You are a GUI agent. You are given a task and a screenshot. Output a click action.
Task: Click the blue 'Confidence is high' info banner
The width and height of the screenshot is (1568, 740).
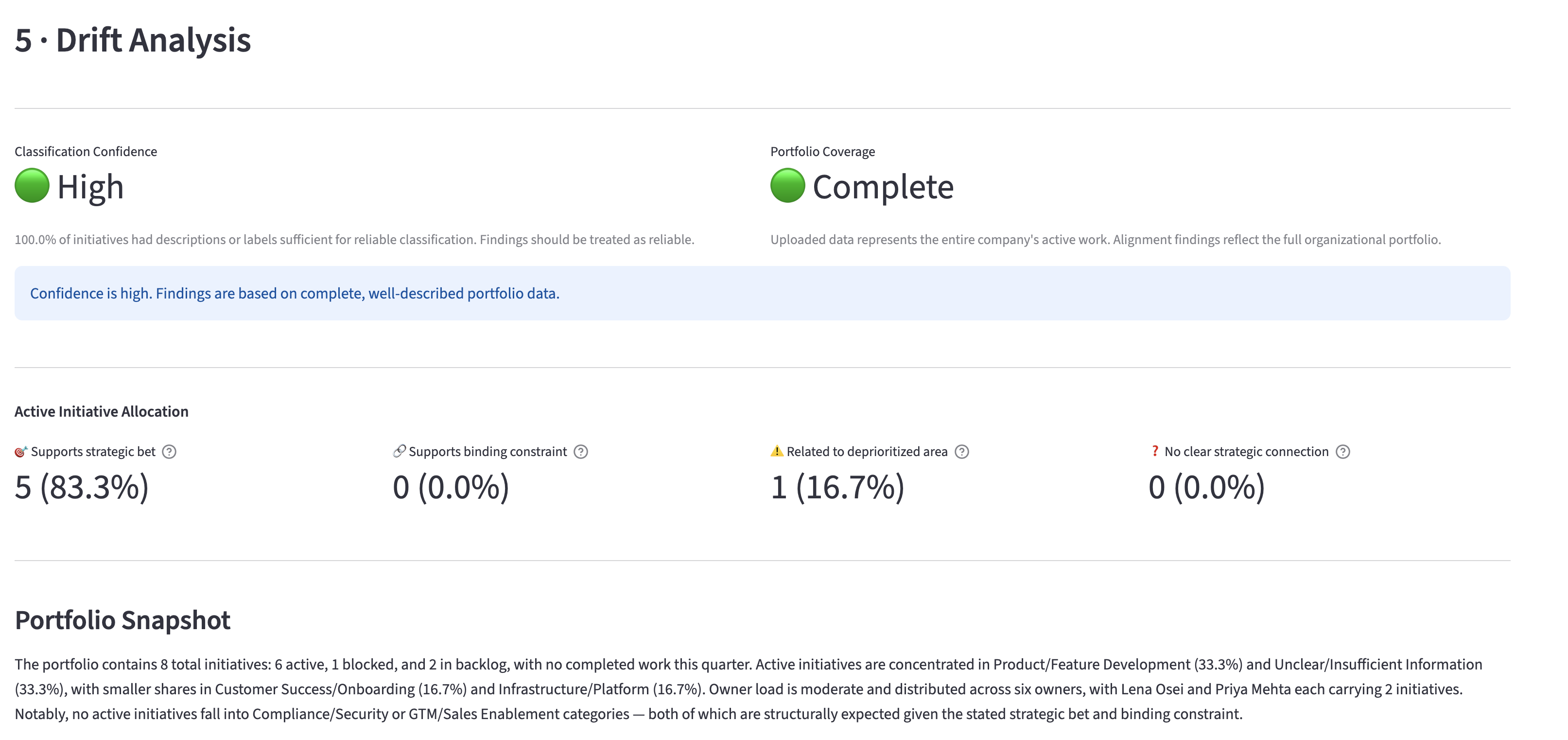(x=762, y=293)
